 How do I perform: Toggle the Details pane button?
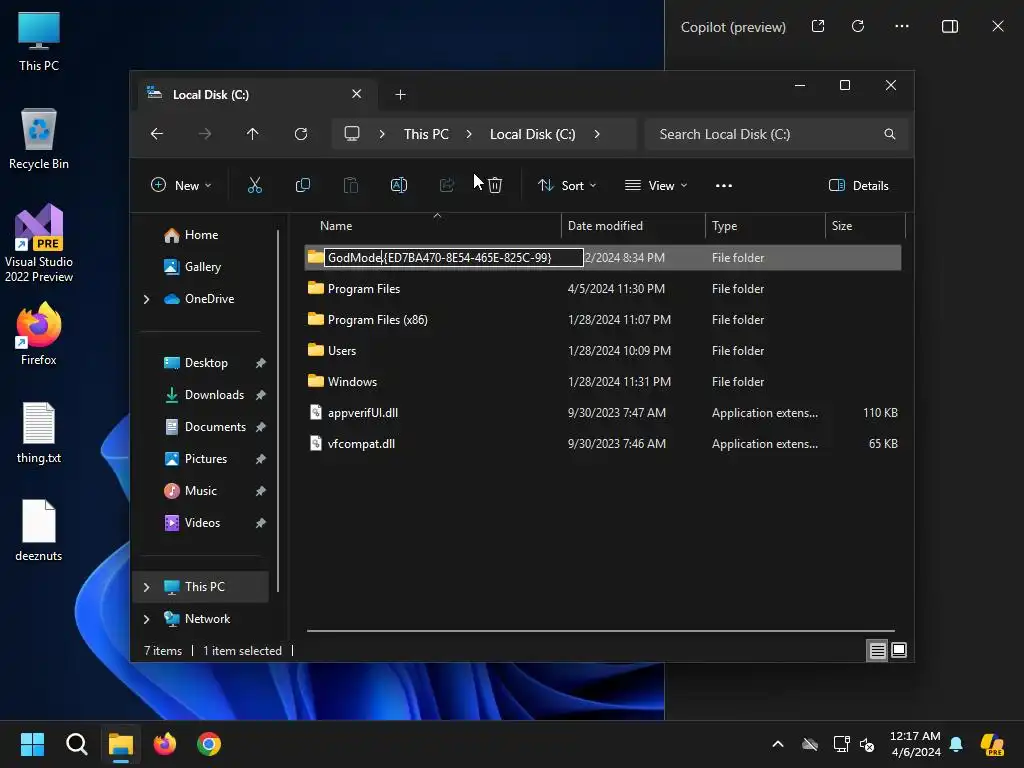tap(858, 185)
